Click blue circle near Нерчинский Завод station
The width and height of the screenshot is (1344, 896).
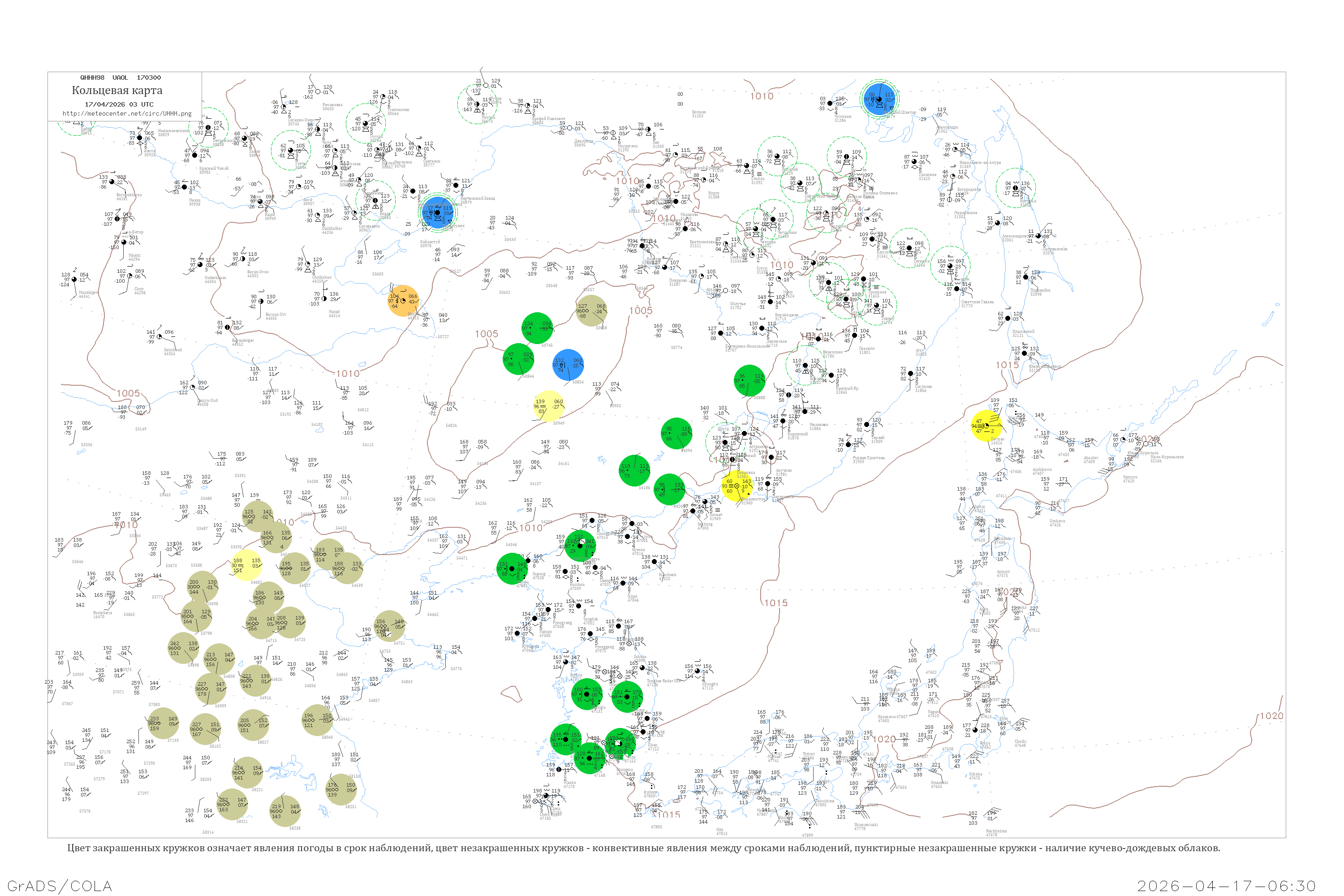click(x=438, y=212)
